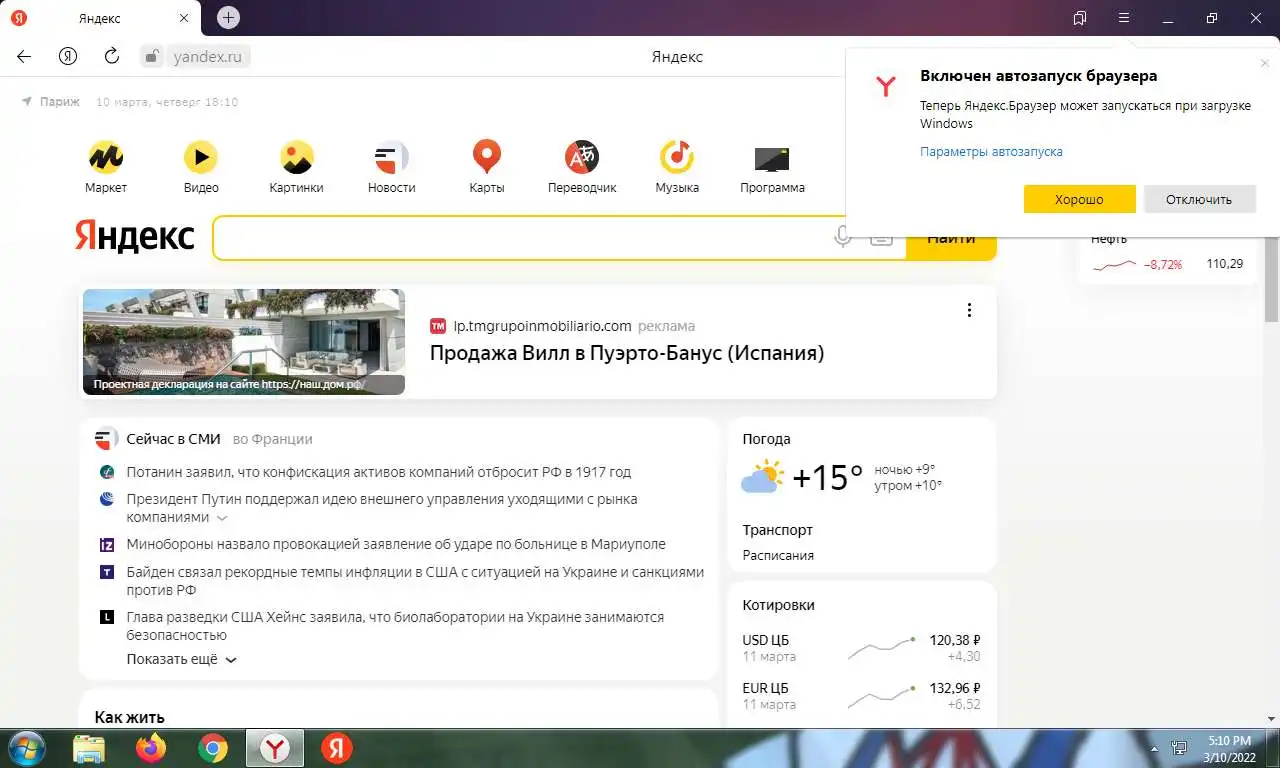Screen dimensions: 1280x768
Task: Open the Глава разведки США Хейнс headline
Action: [x=395, y=626]
